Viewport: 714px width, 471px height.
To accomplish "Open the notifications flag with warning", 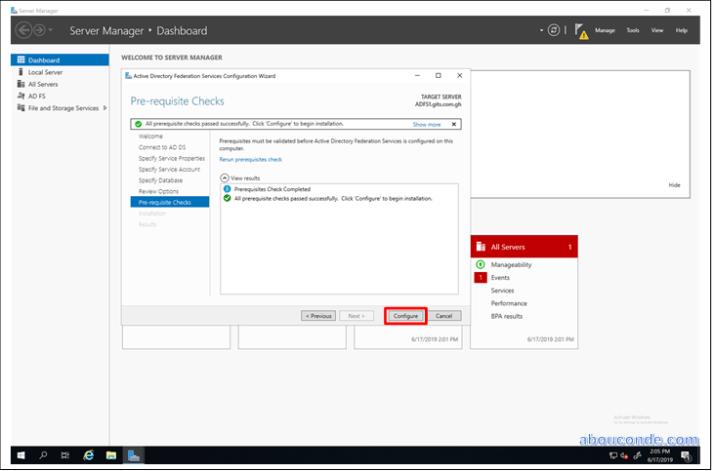I will pos(580,30).
